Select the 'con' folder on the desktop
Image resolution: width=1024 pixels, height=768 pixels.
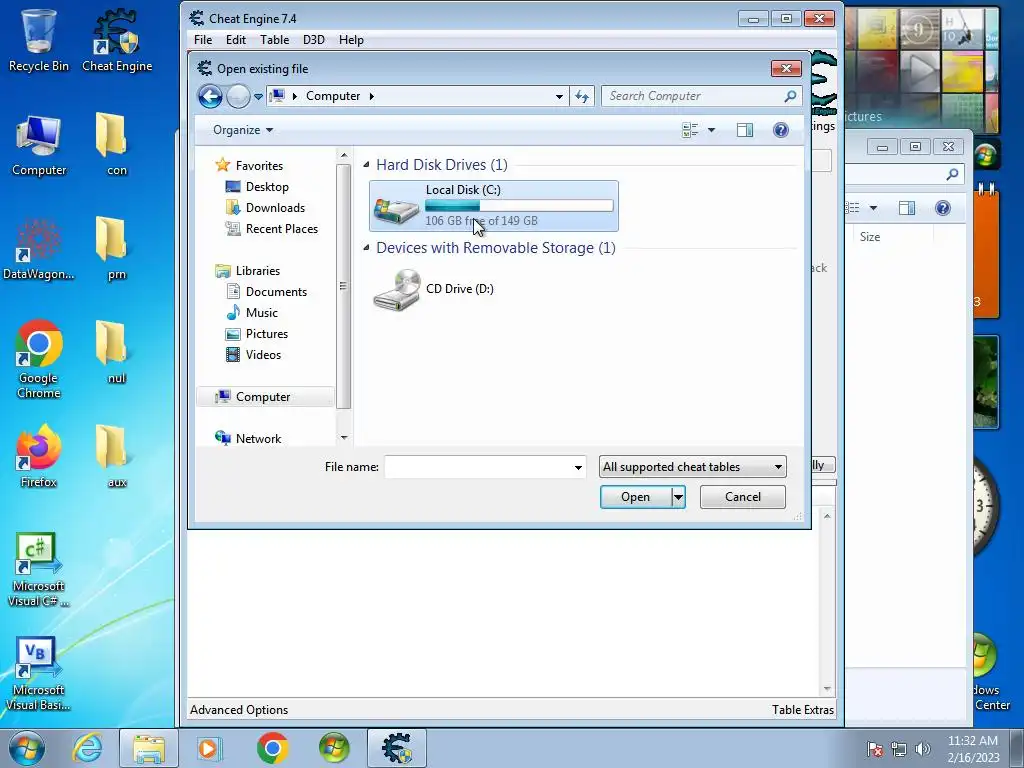117,145
